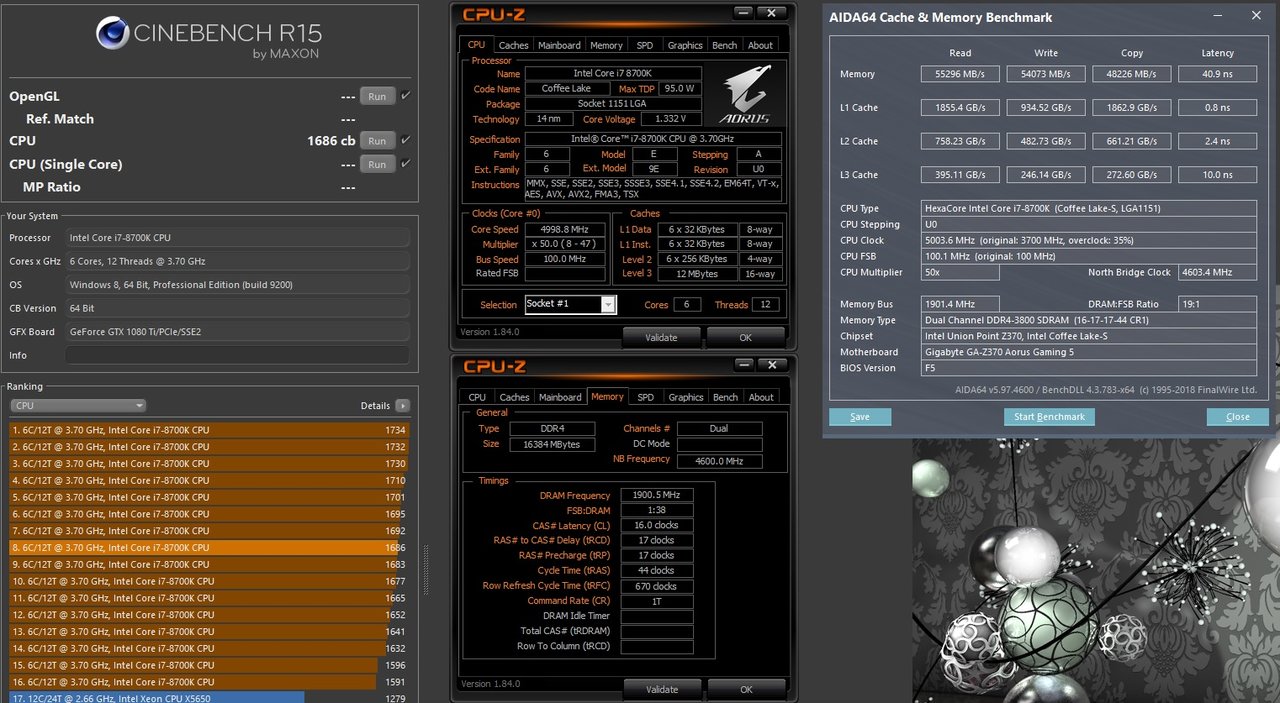The height and width of the screenshot is (703, 1280).
Task: Click the Info input field in Cinebench
Action: (237, 355)
